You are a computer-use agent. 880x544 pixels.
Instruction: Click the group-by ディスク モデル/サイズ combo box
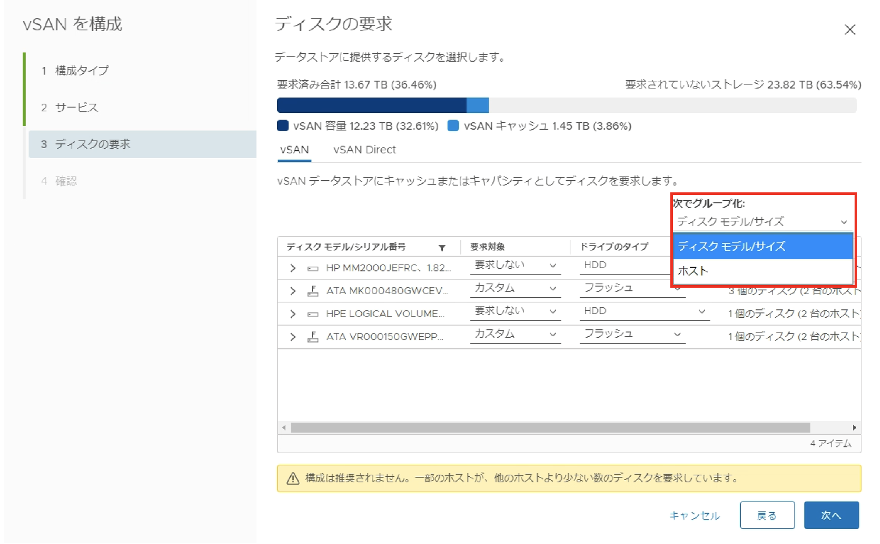pyautogui.click(x=762, y=222)
